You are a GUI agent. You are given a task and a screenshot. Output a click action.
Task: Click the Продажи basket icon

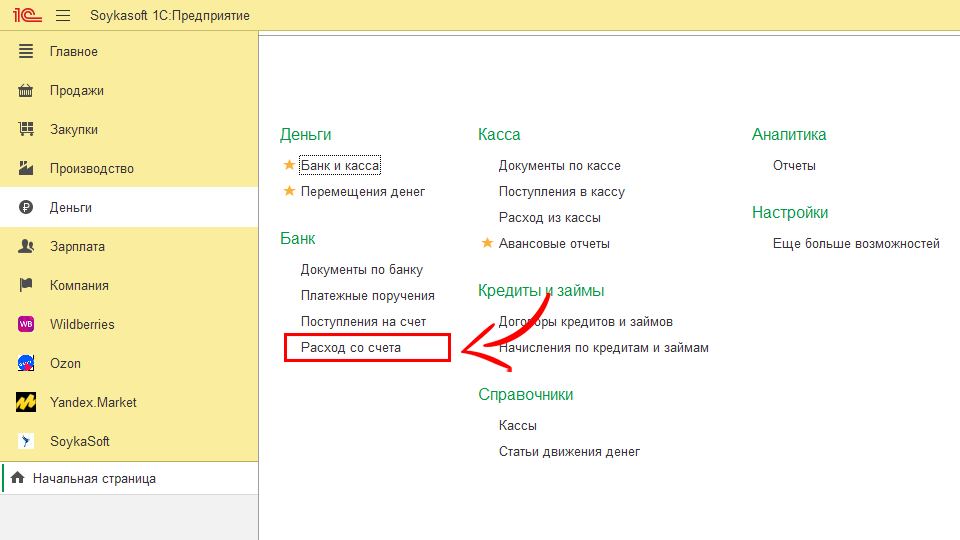coord(27,91)
